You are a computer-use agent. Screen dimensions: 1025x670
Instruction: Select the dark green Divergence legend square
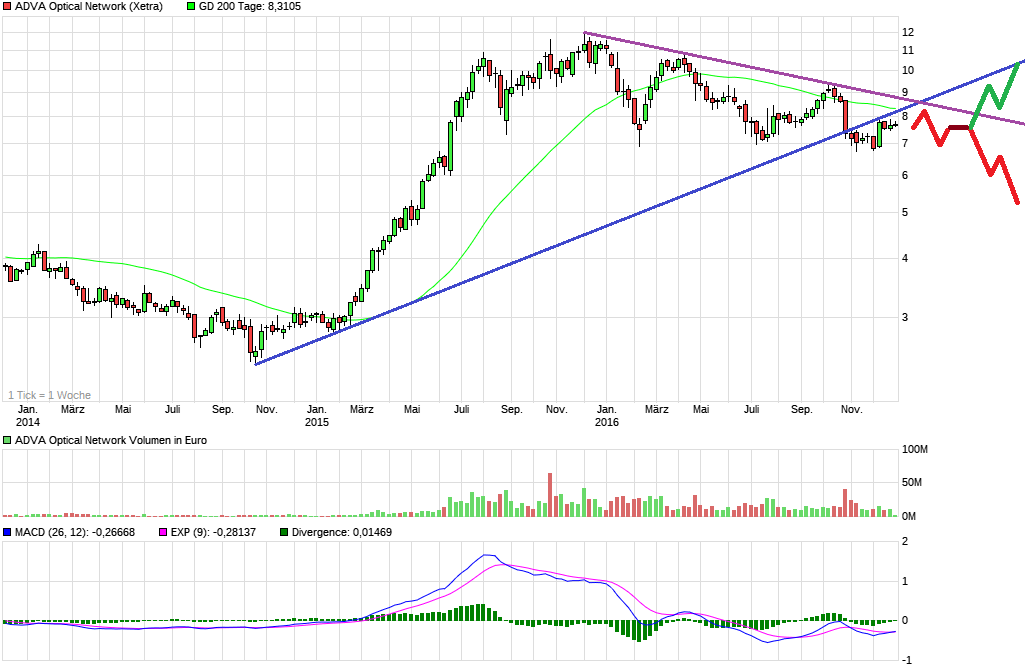(x=285, y=533)
